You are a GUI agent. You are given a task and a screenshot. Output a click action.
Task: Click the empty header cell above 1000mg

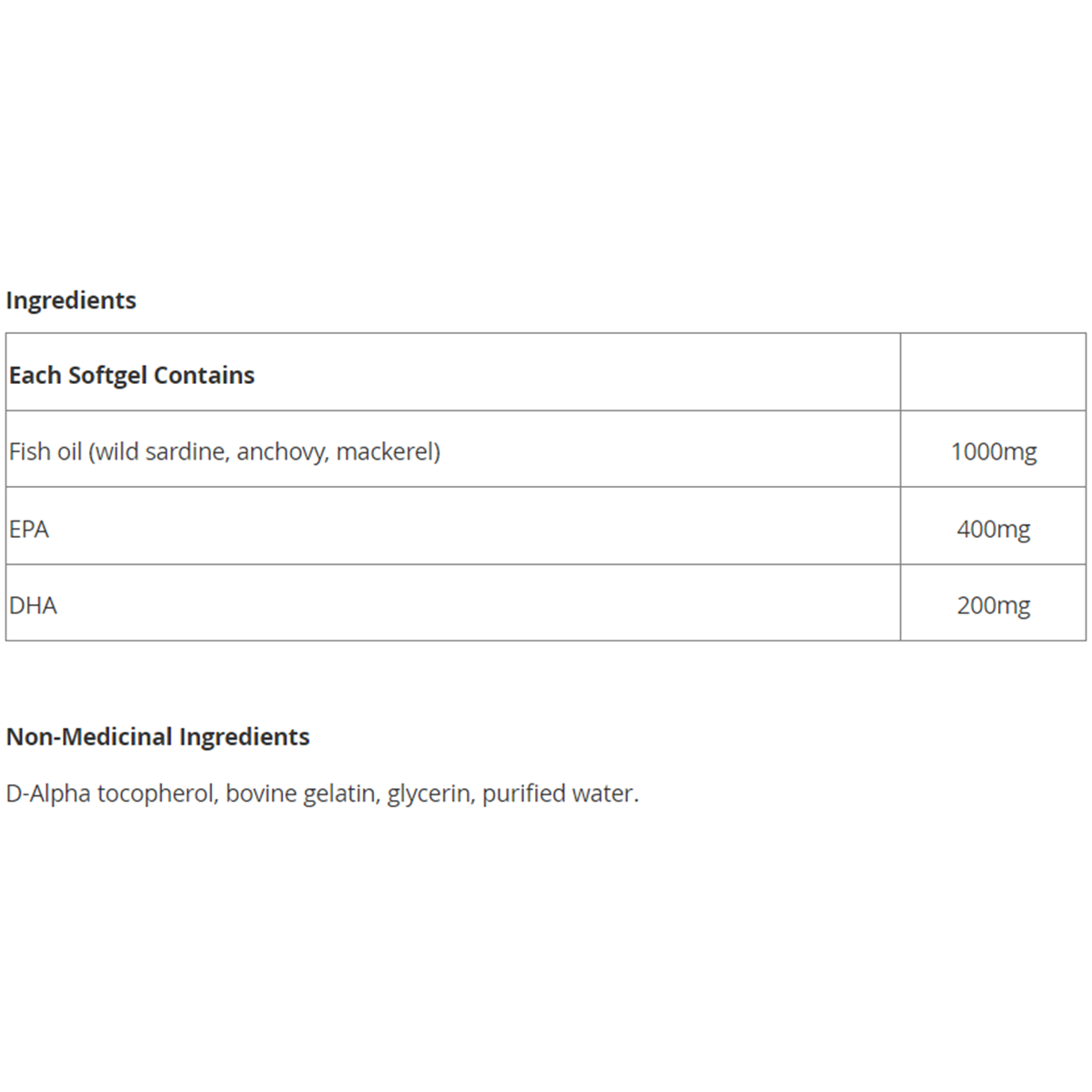pos(993,372)
